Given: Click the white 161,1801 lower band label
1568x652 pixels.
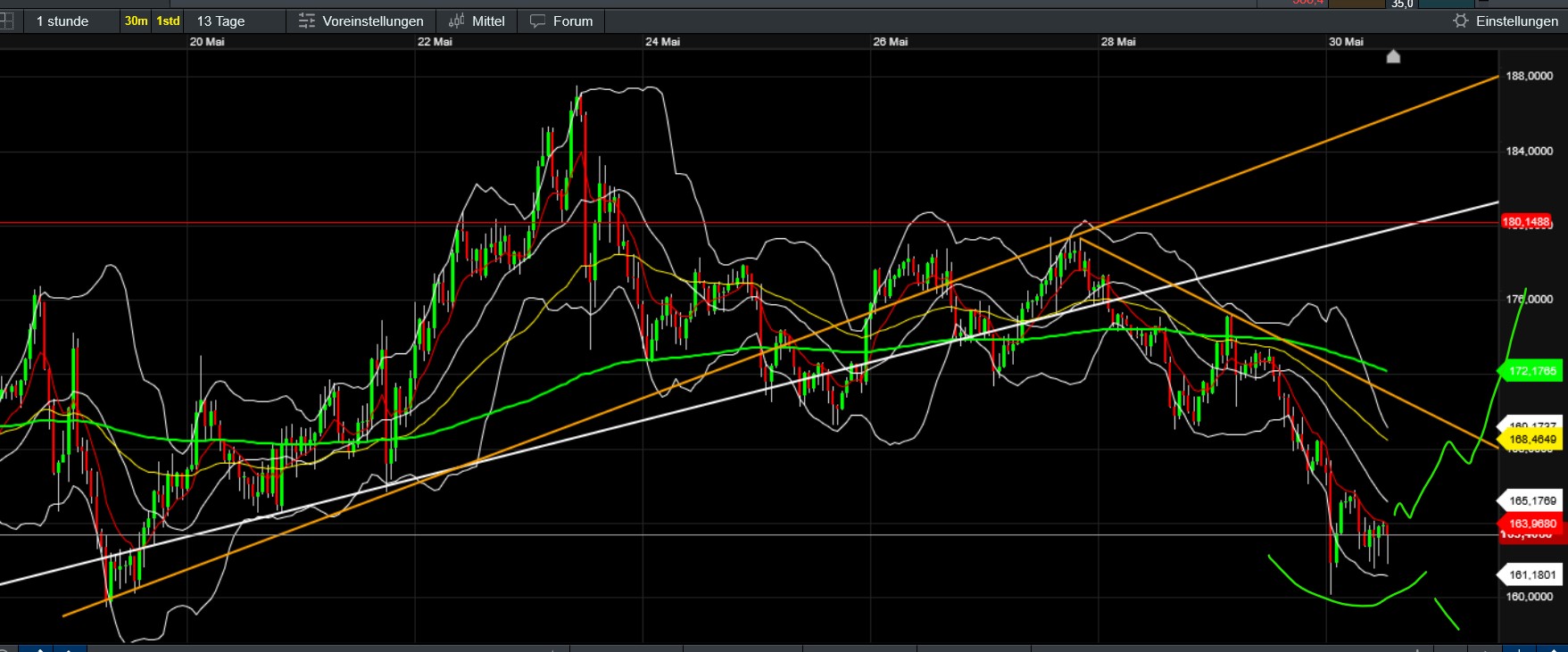Looking at the screenshot, I should pos(1531,575).
